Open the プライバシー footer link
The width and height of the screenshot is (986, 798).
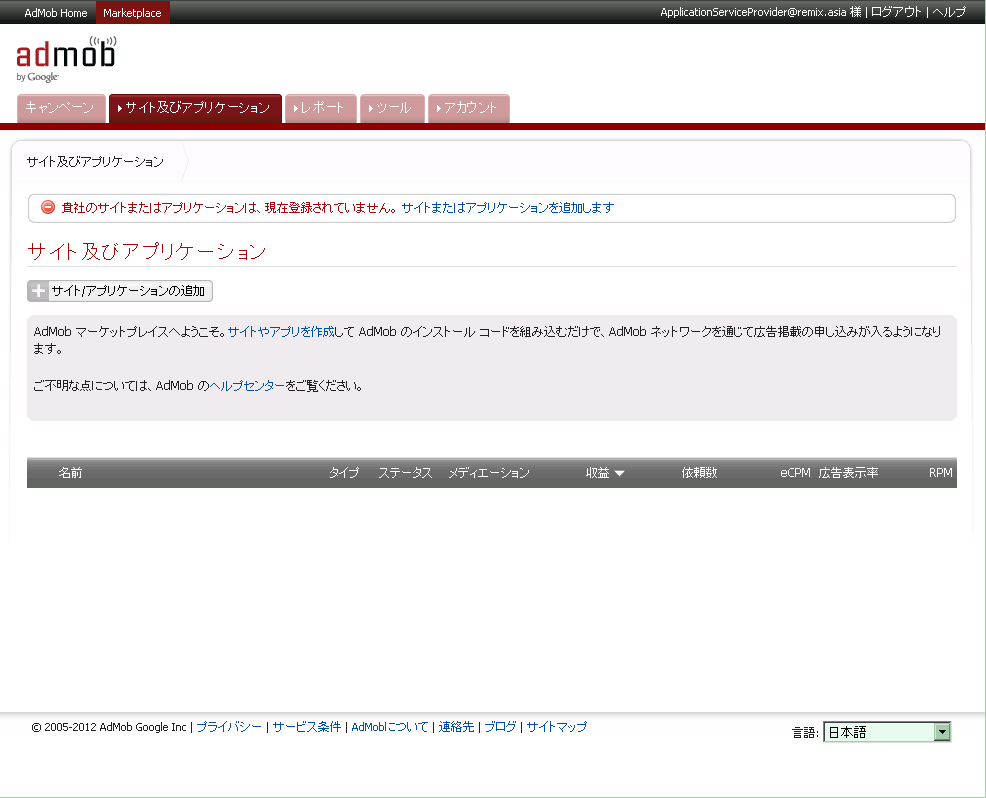click(x=229, y=727)
